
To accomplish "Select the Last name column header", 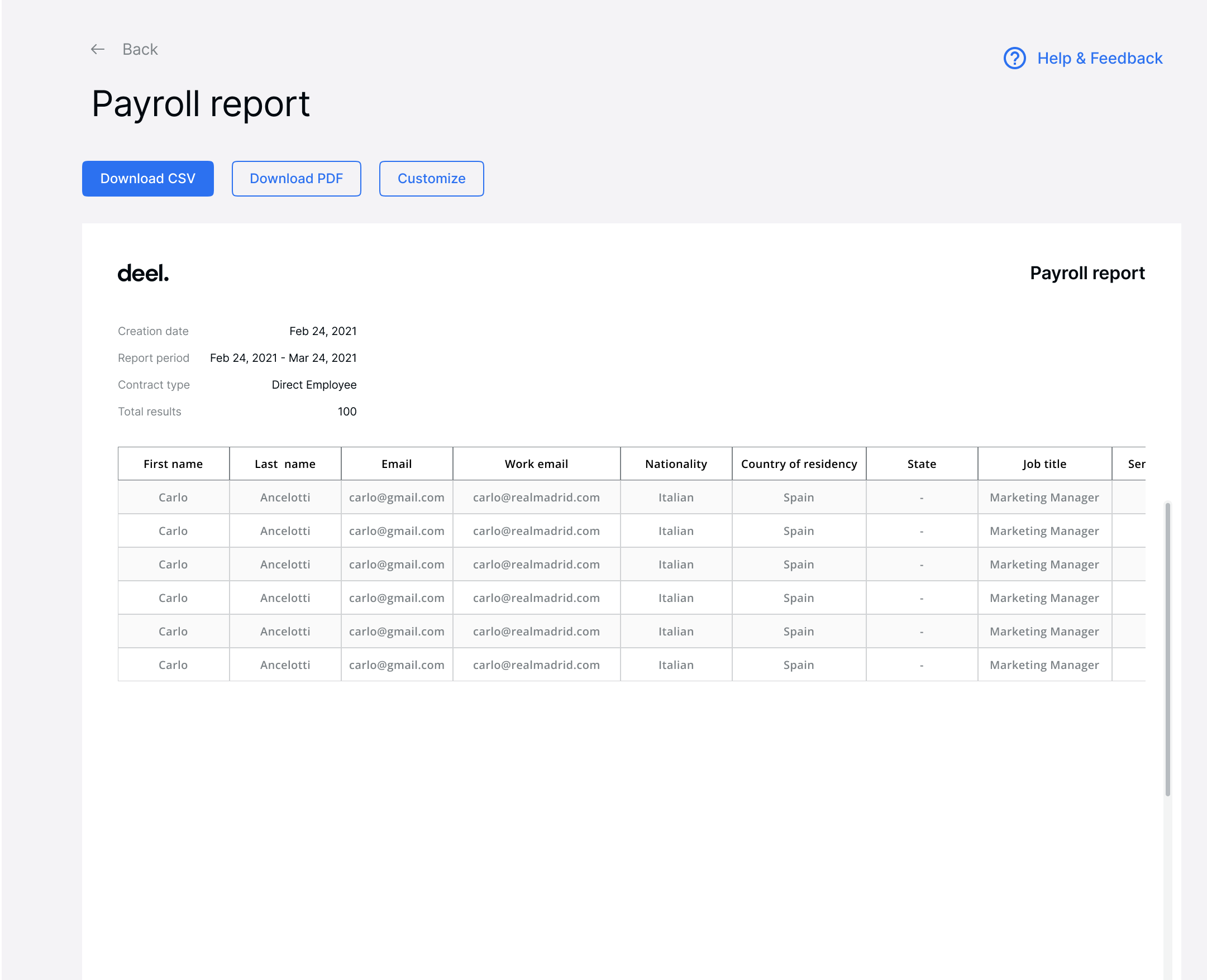I will 284,464.
